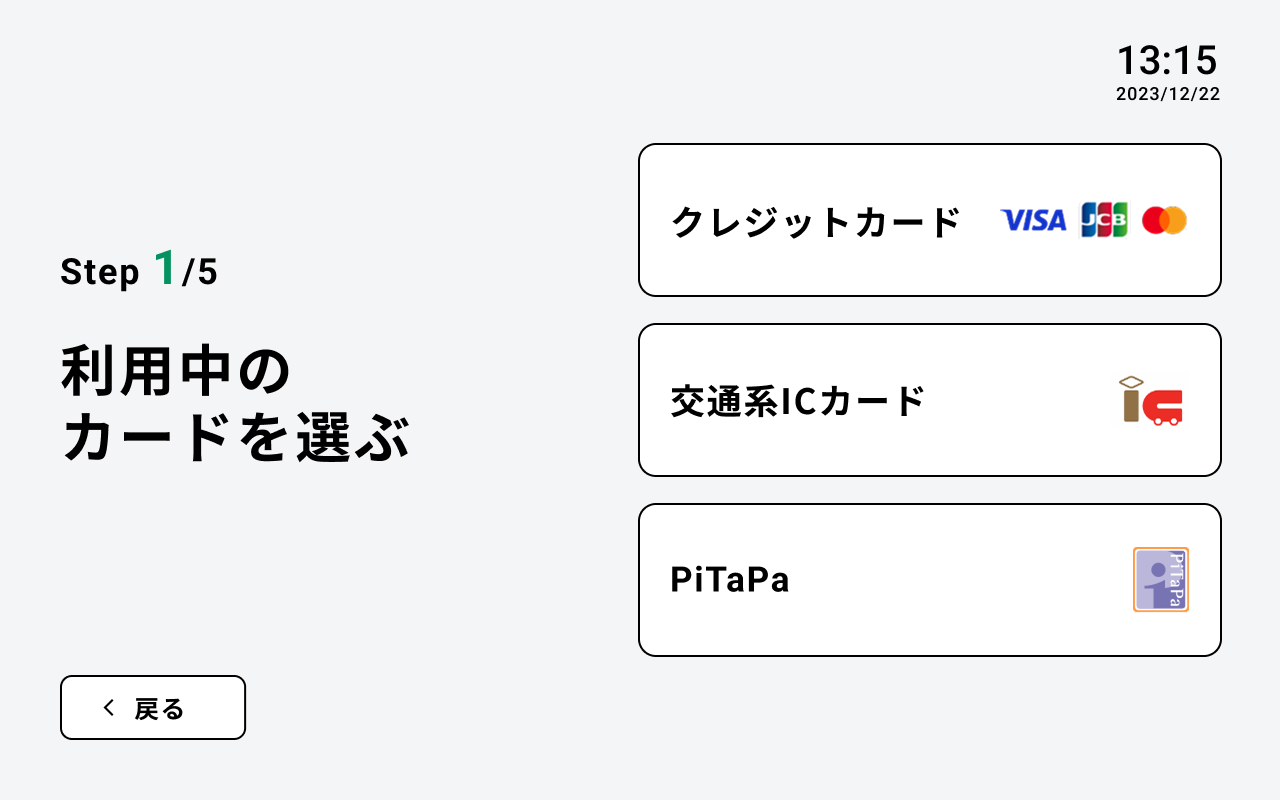This screenshot has width=1280, height=800.
Task: Select the クレジットカード payment option
Action: coord(929,220)
